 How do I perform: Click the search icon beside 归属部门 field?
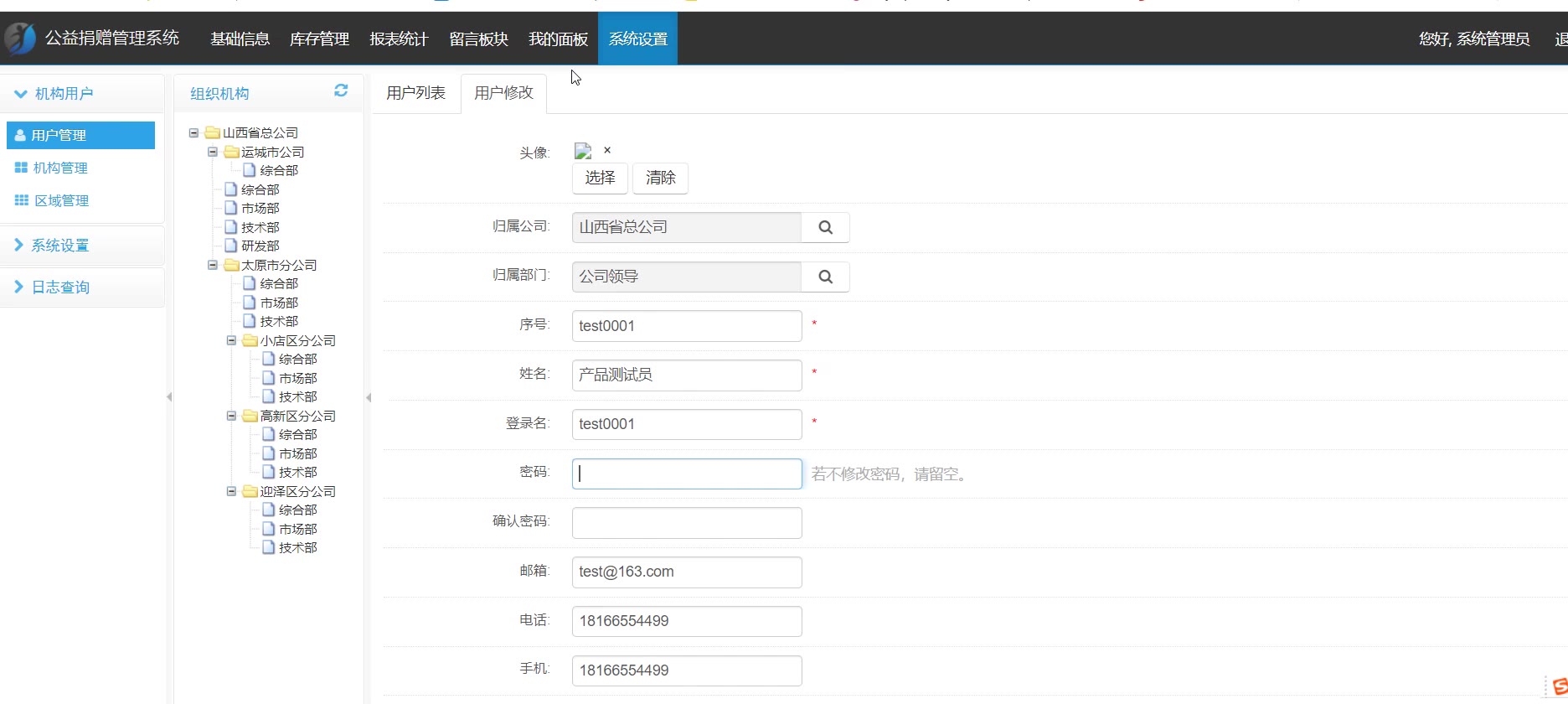tap(825, 277)
